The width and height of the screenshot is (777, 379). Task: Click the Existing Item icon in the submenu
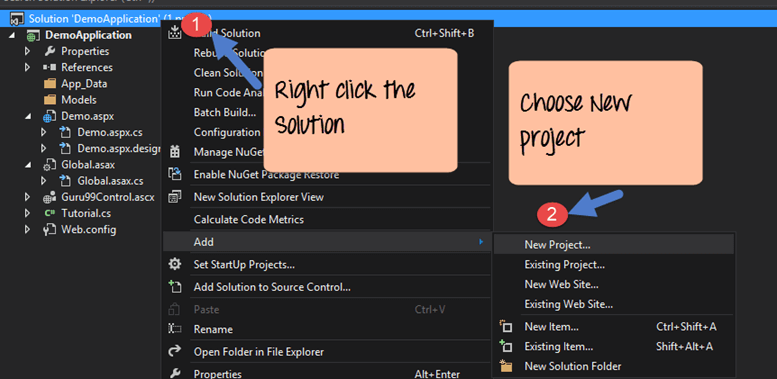click(x=505, y=346)
